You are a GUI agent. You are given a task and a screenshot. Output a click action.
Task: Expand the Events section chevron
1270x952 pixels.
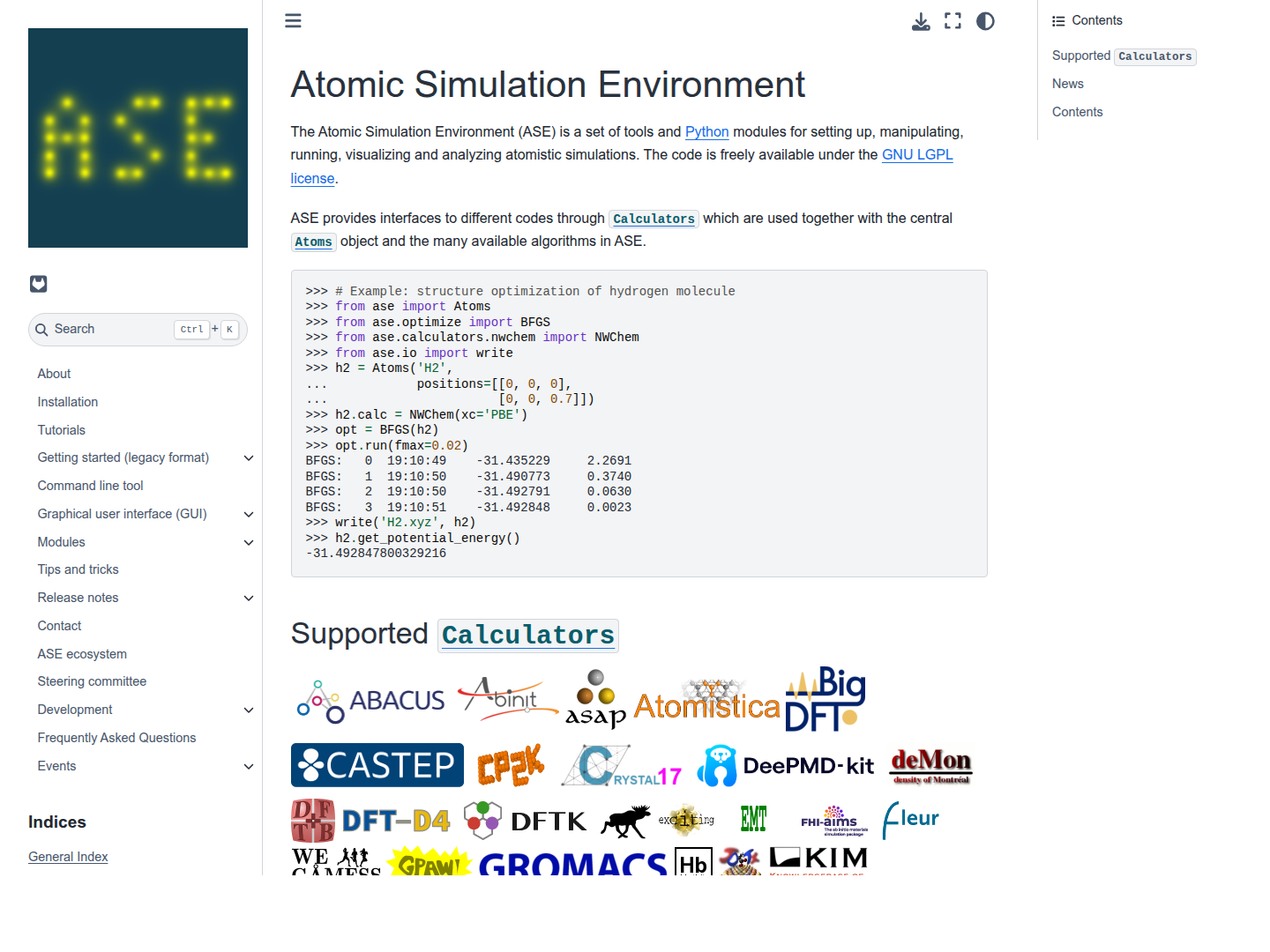click(x=249, y=767)
